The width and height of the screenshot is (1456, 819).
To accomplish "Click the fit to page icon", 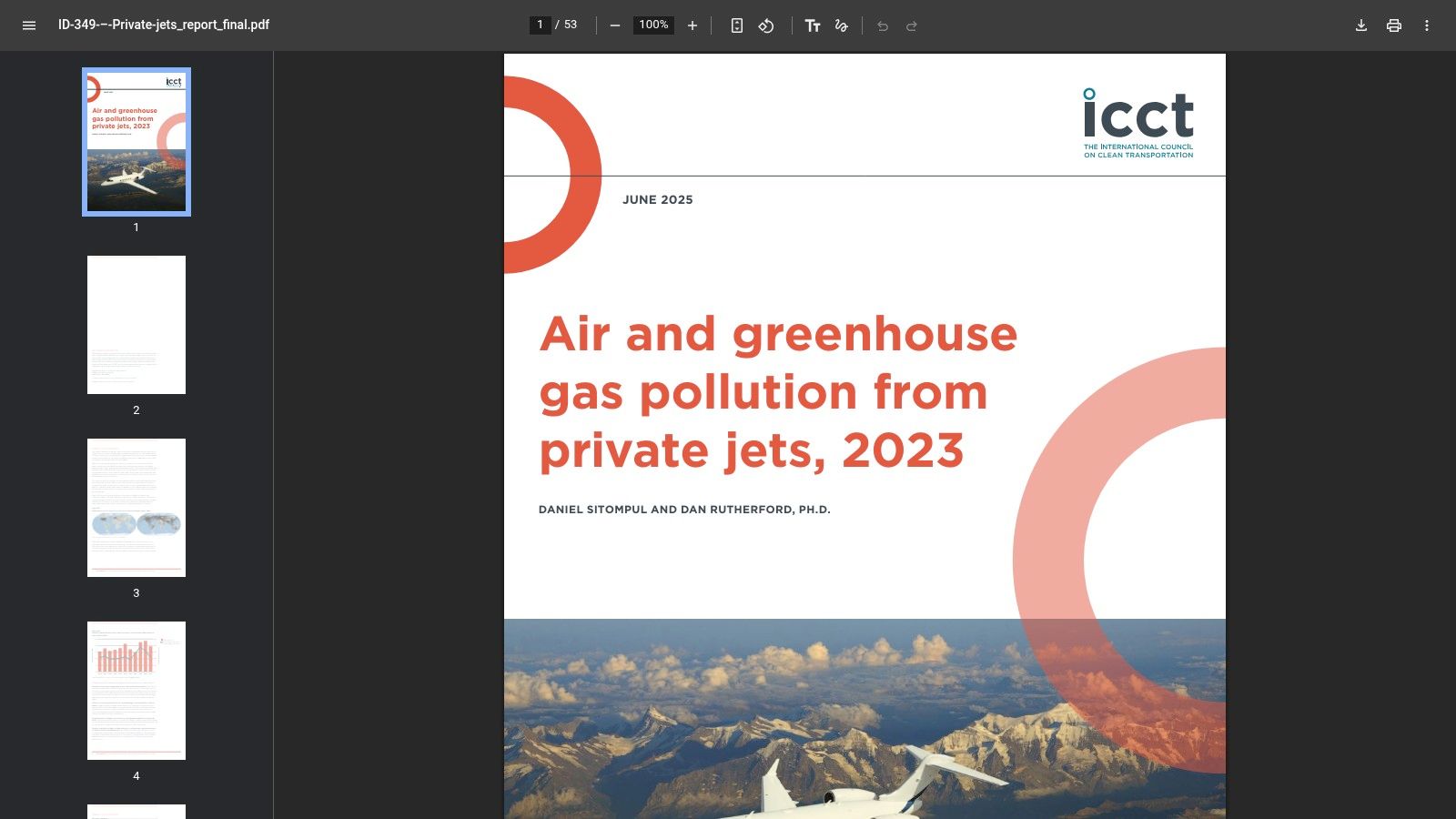I will coord(737,25).
